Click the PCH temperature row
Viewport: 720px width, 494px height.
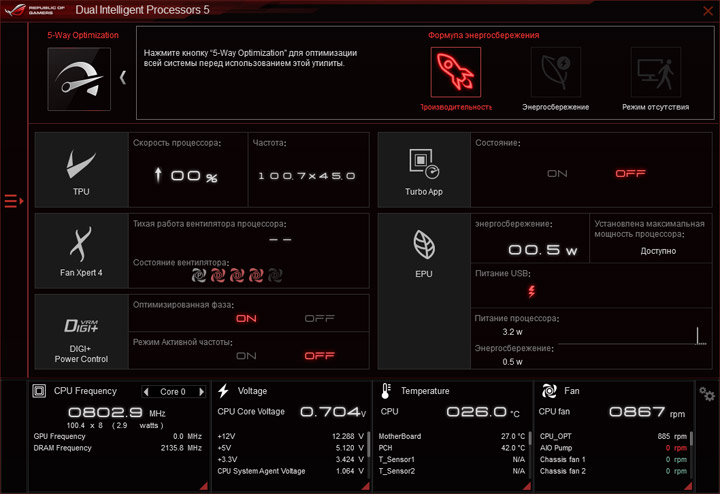pos(451,448)
